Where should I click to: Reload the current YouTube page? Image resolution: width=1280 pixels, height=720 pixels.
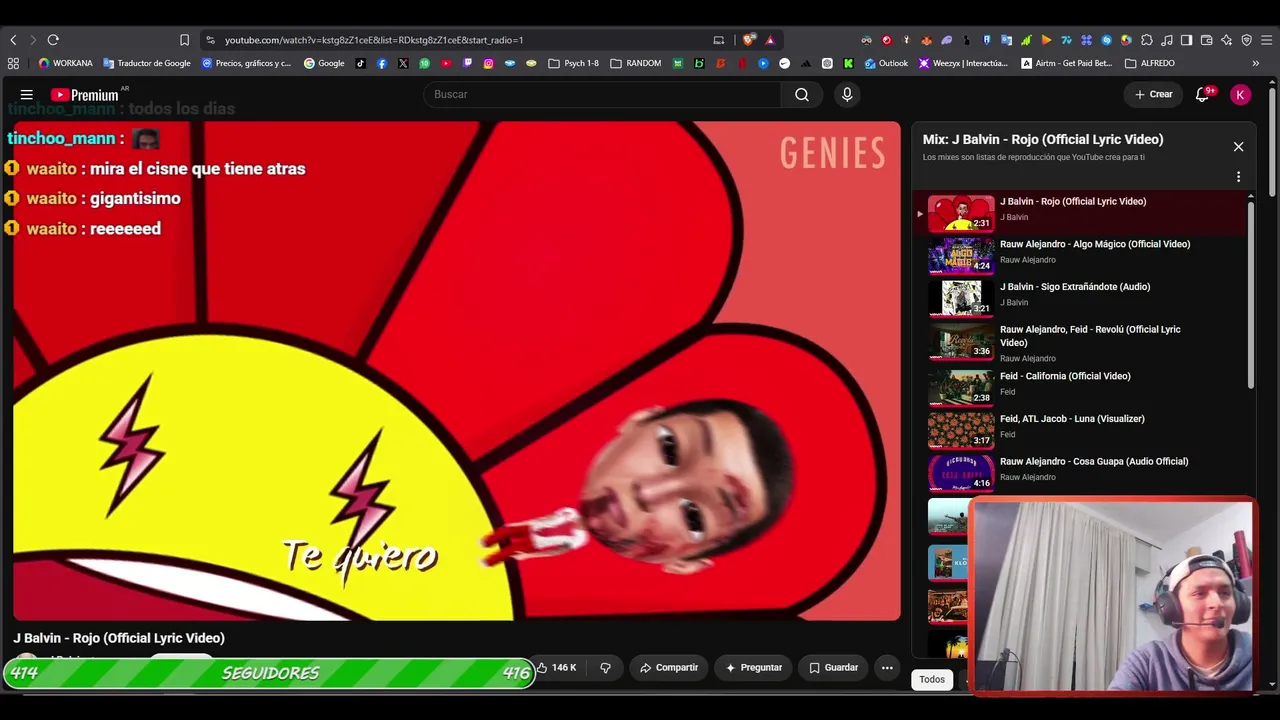53,40
